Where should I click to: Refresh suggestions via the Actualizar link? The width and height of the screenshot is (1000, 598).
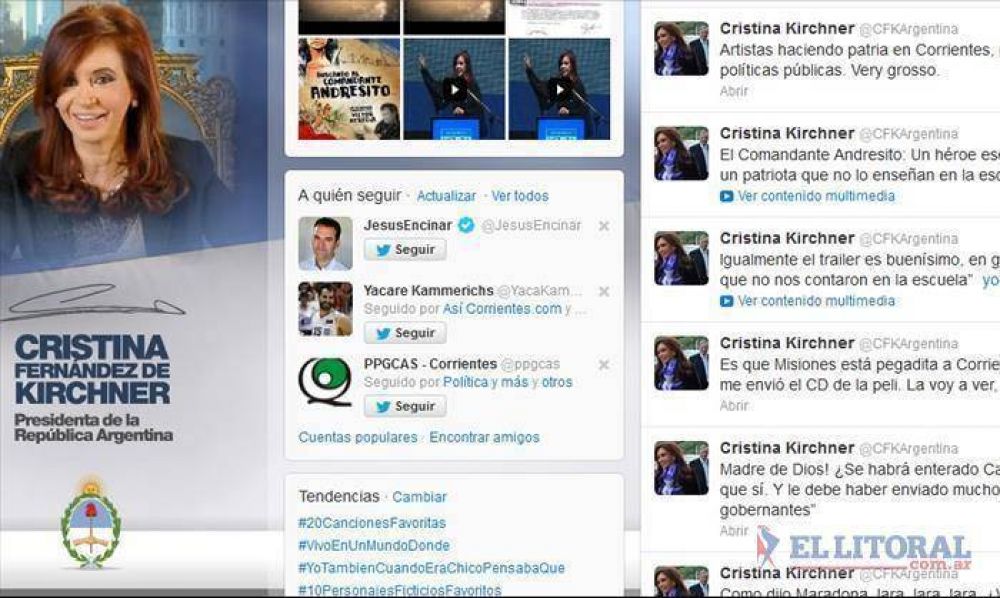[446, 196]
